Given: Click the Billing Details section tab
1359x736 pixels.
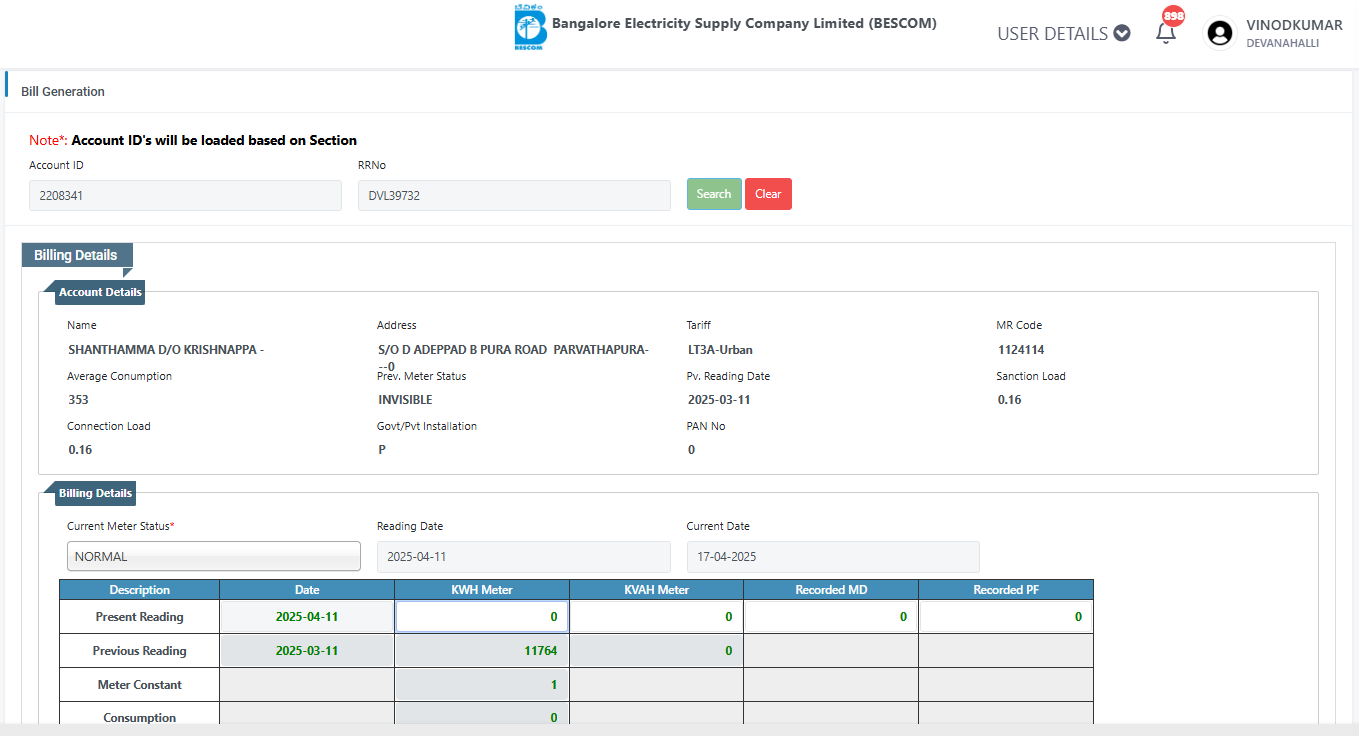Looking at the screenshot, I should (x=76, y=255).
